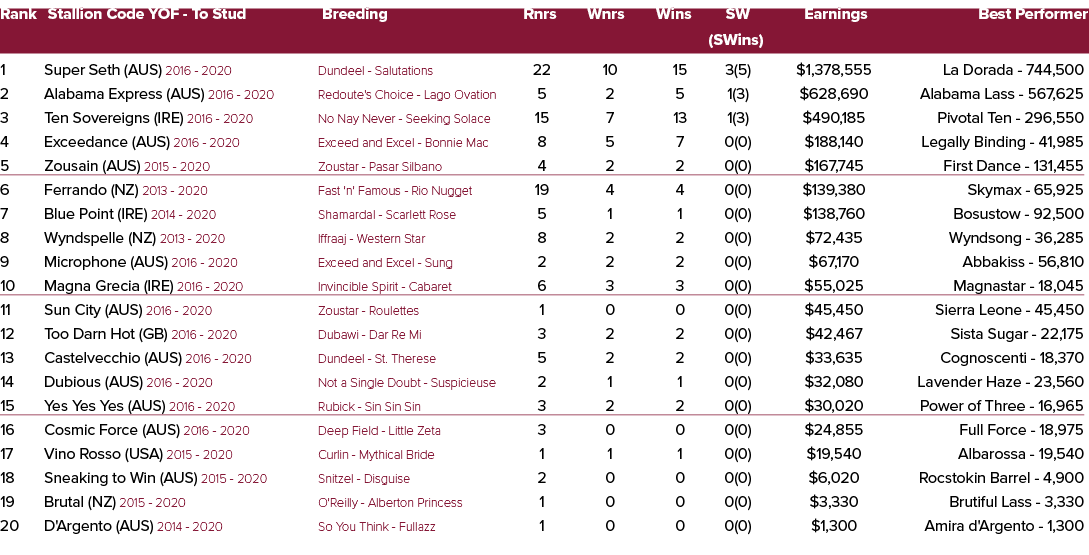Click the Breeding column header
This screenshot has width=1089, height=555.
coord(354,15)
